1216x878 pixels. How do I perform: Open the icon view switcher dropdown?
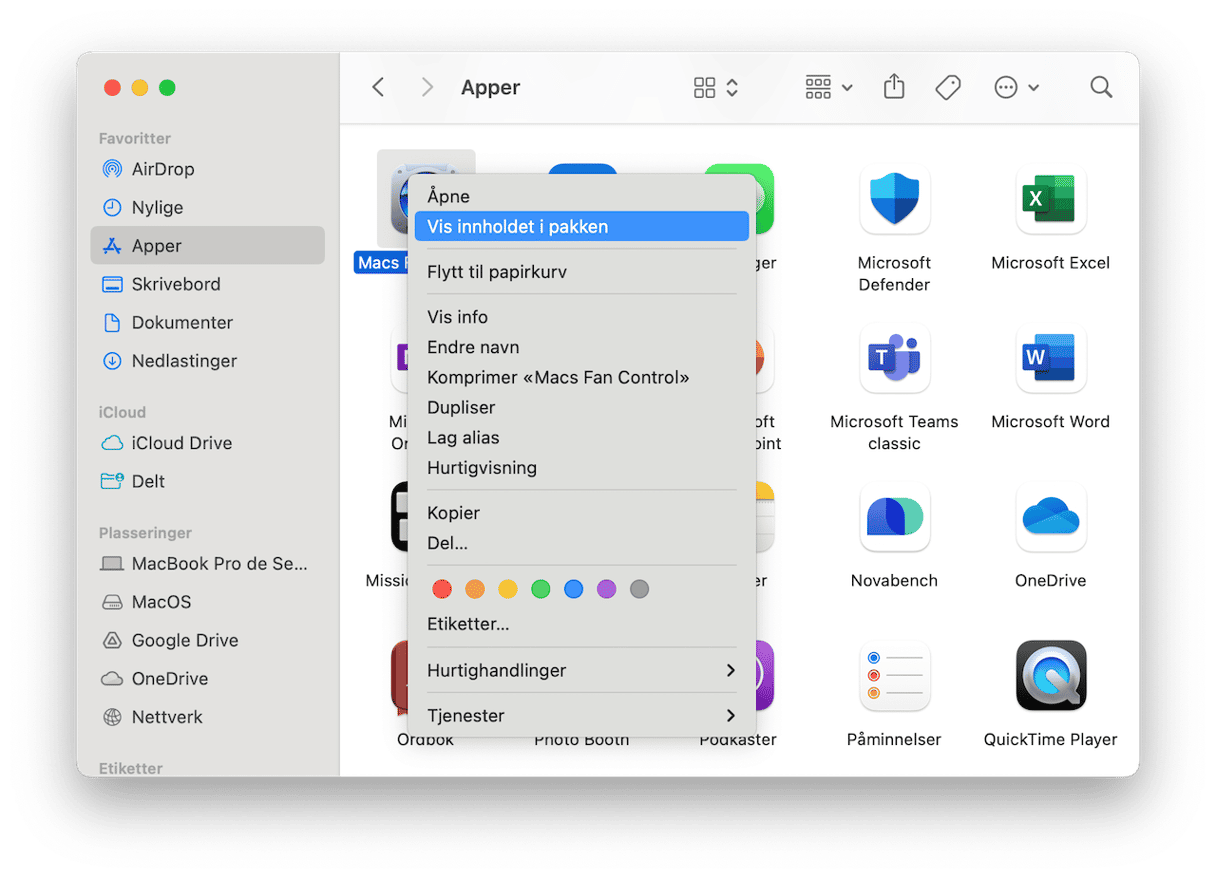point(716,88)
